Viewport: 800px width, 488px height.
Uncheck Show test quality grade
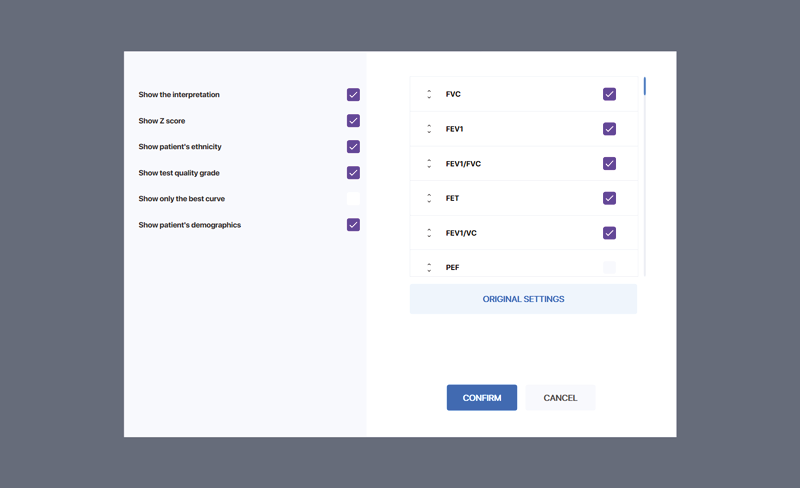pos(353,173)
